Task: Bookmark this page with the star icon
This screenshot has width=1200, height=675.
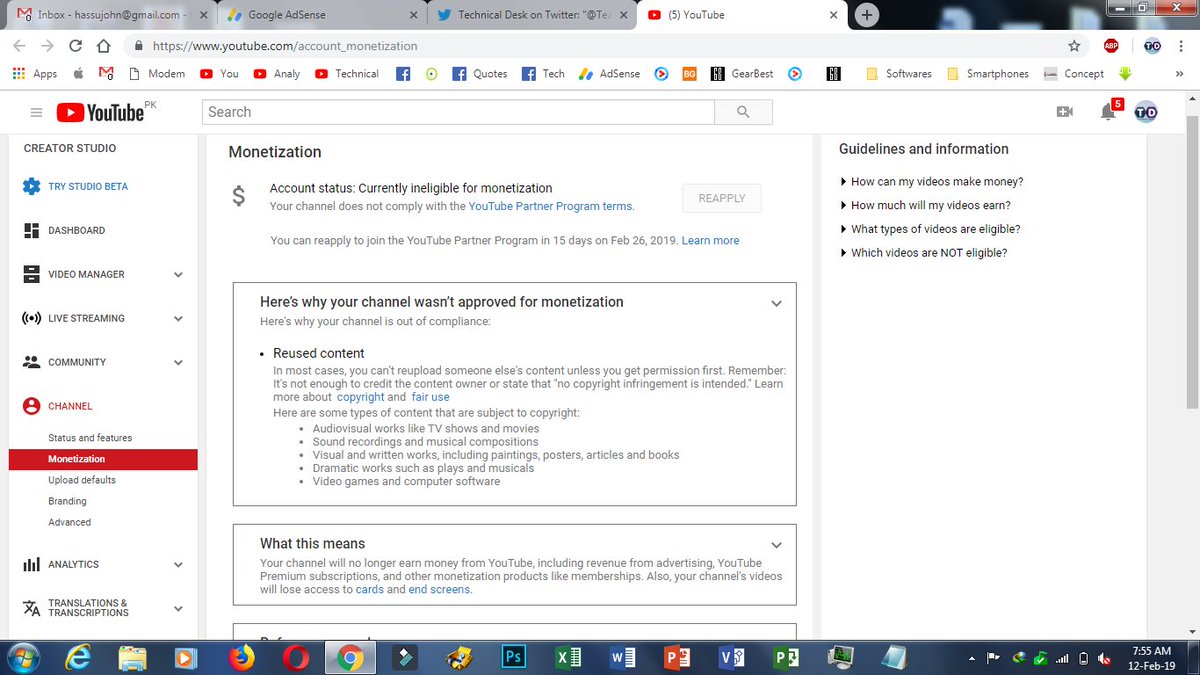Action: pos(1074,46)
